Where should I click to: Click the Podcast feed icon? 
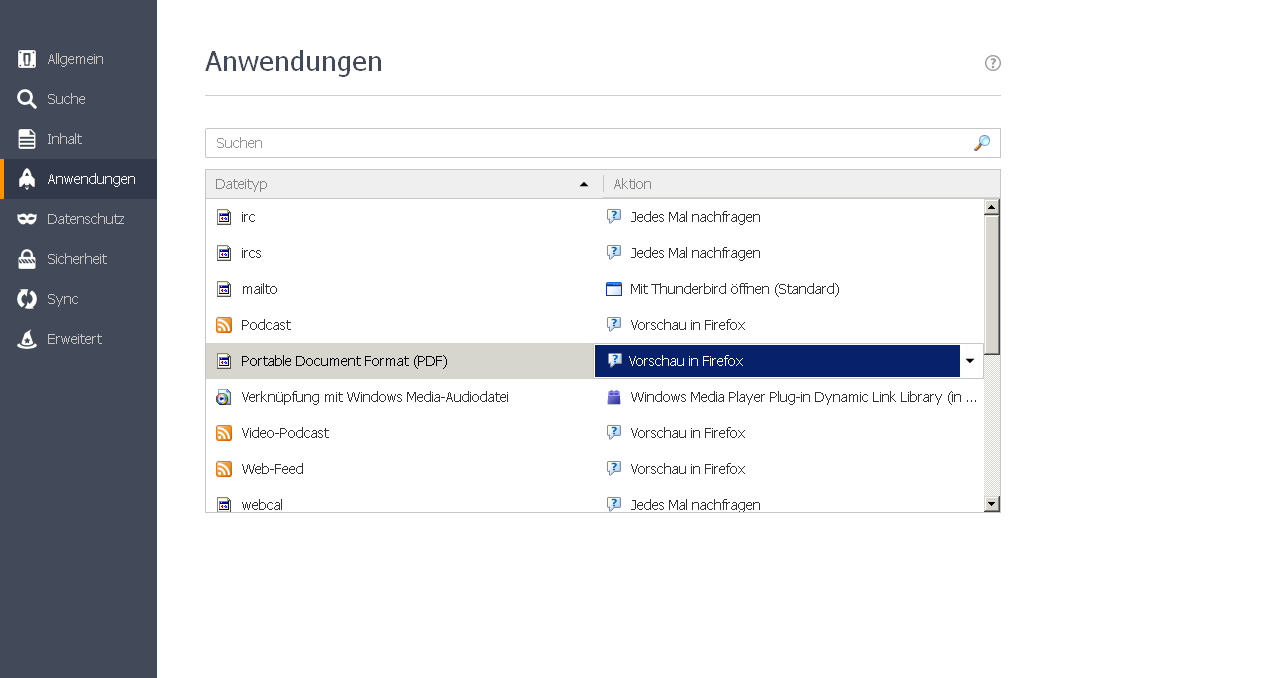(224, 325)
